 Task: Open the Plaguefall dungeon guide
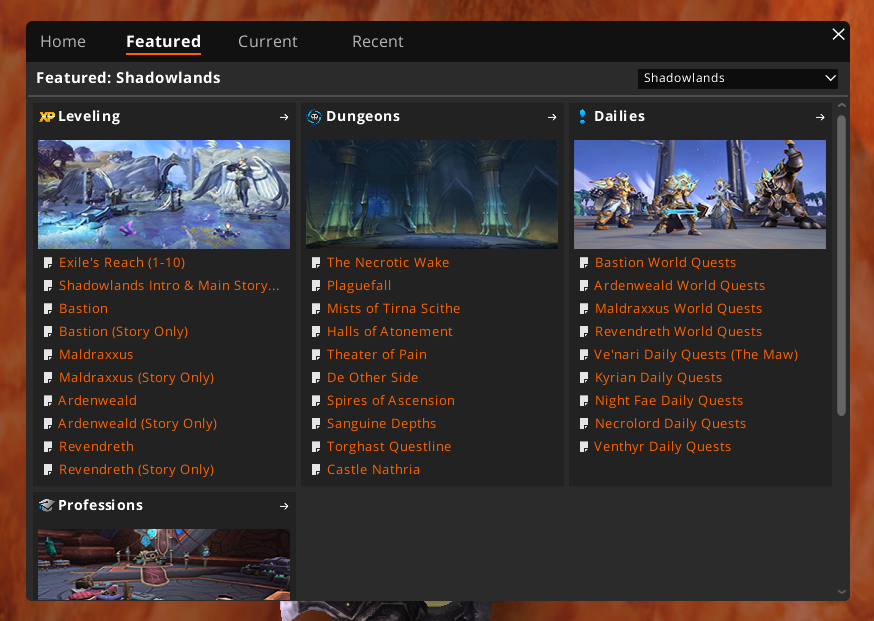pos(359,285)
